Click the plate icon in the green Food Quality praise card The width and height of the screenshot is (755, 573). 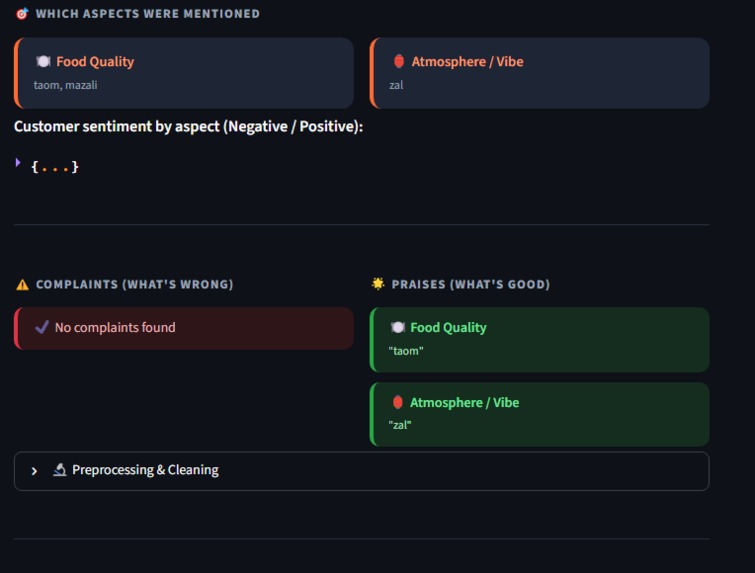(x=398, y=327)
